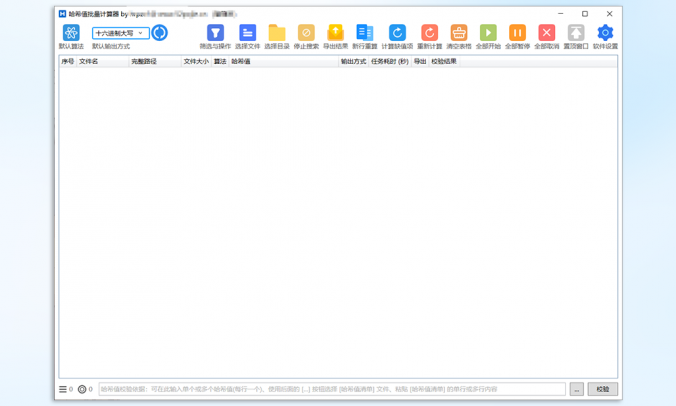676x406 pixels.
Task: Click the 序号 column header
Action: [68, 62]
